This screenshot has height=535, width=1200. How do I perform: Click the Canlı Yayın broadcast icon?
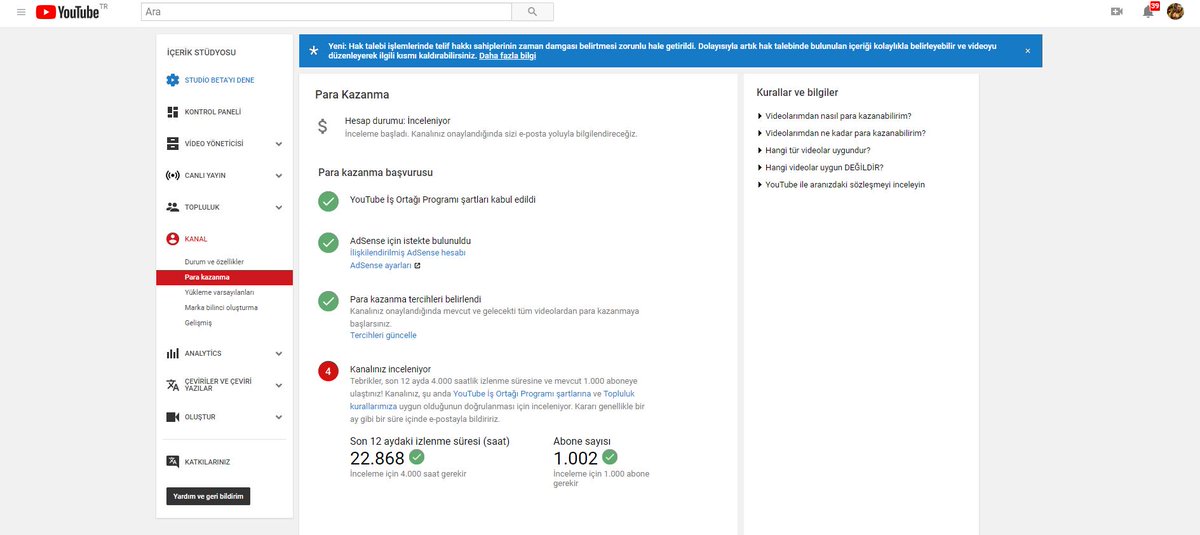point(172,175)
